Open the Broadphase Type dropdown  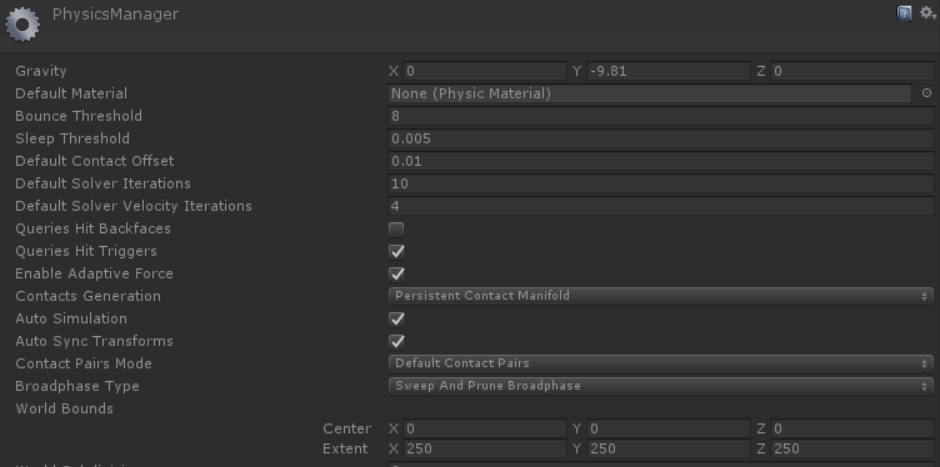tap(660, 386)
